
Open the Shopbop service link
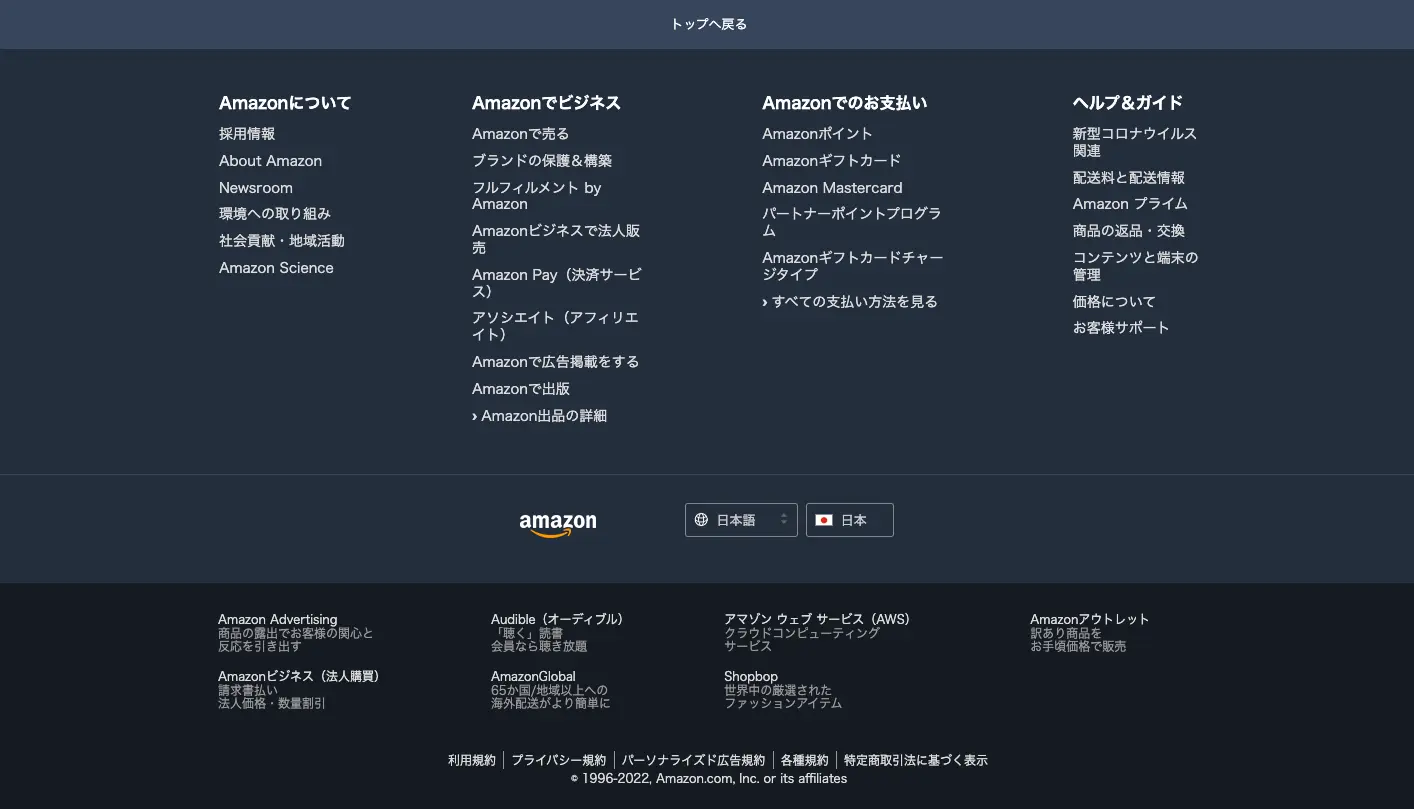coord(783,690)
